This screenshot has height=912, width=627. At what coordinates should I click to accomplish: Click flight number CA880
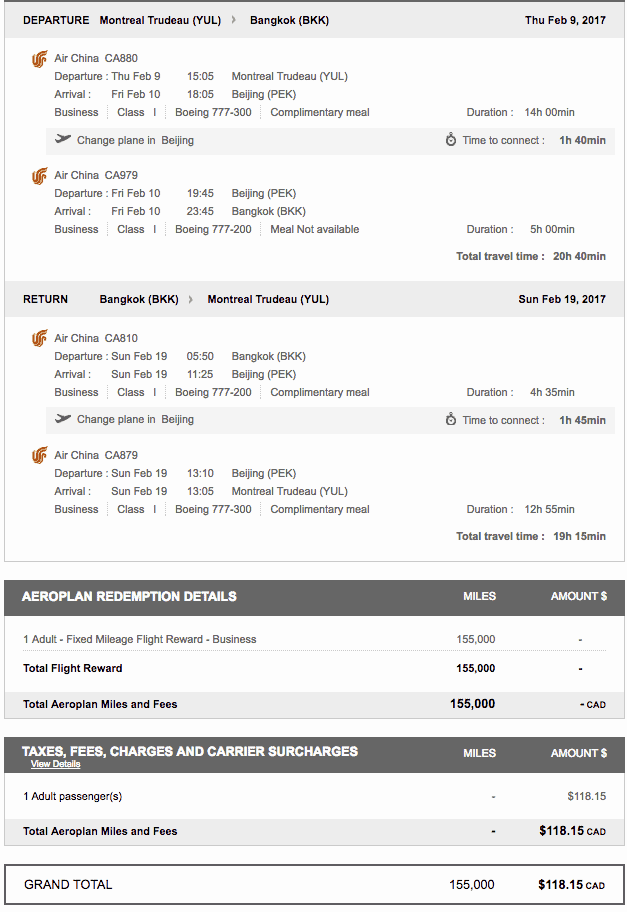click(x=122, y=59)
